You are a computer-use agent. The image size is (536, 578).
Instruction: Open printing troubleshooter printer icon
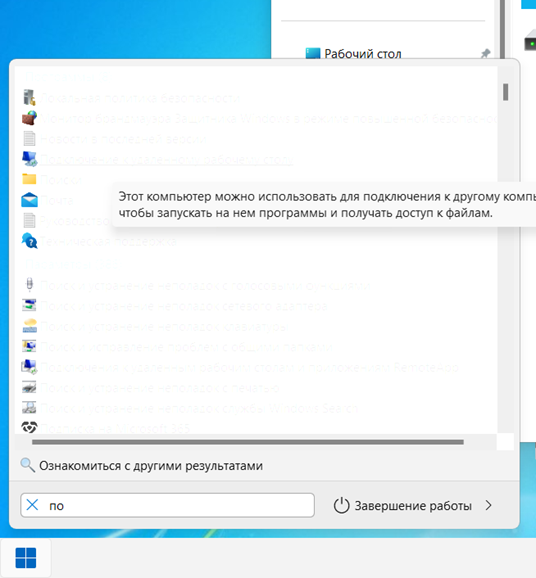tap(29, 387)
